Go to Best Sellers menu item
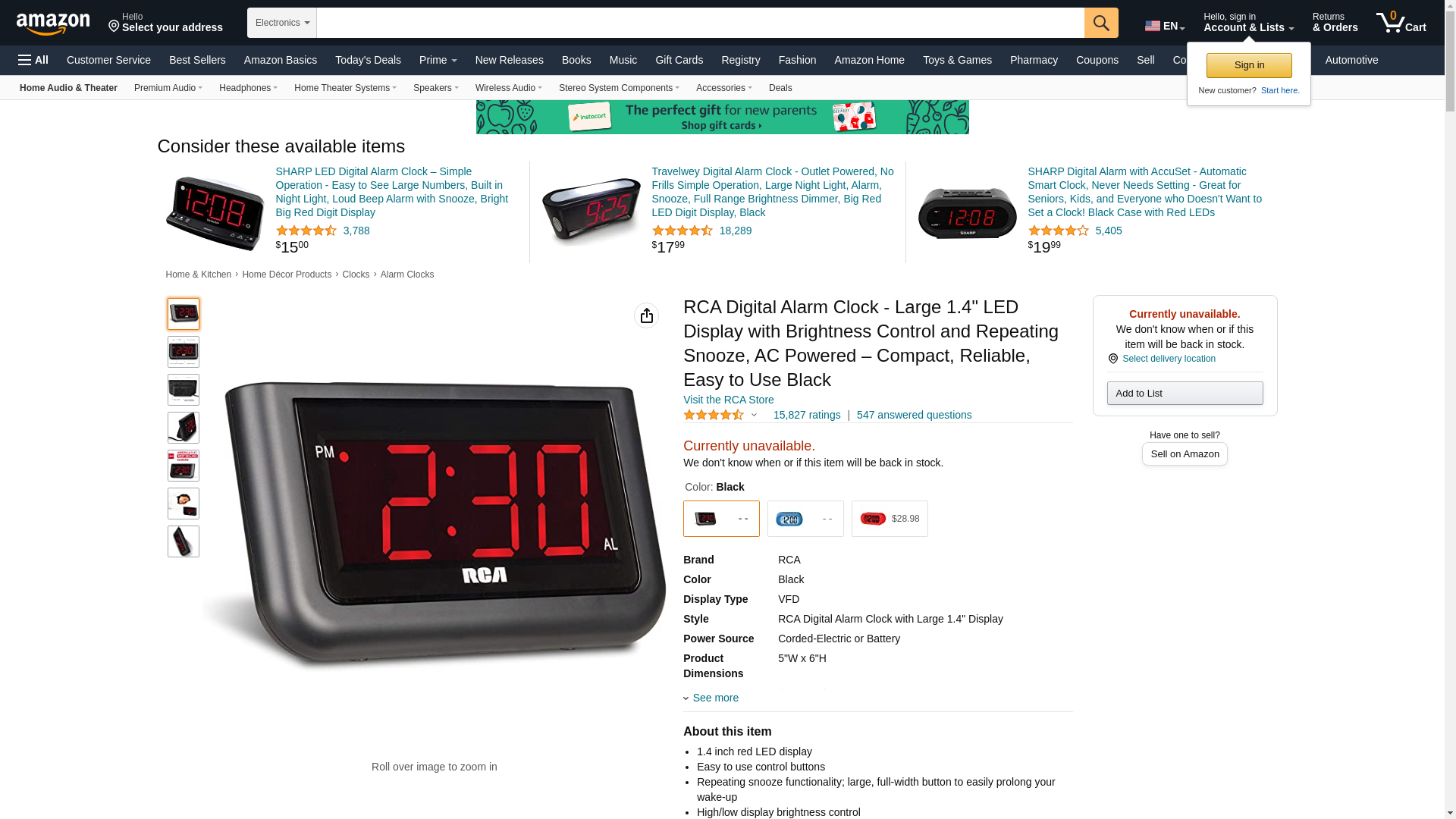 [197, 60]
